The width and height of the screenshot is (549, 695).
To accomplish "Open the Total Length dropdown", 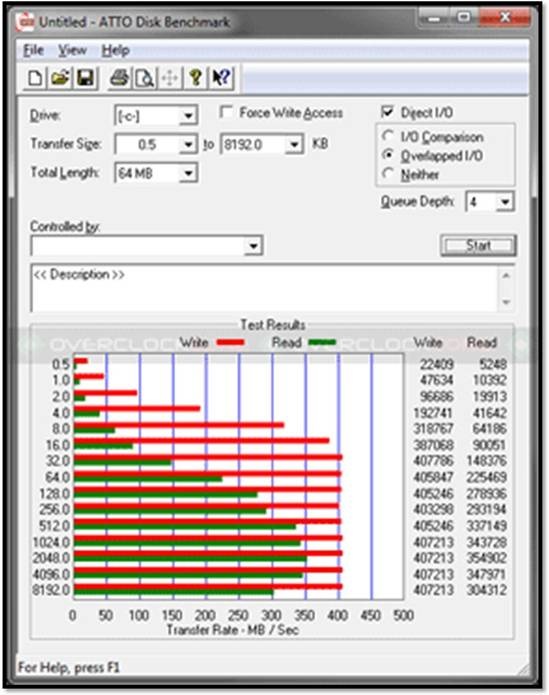I will pyautogui.click(x=188, y=173).
